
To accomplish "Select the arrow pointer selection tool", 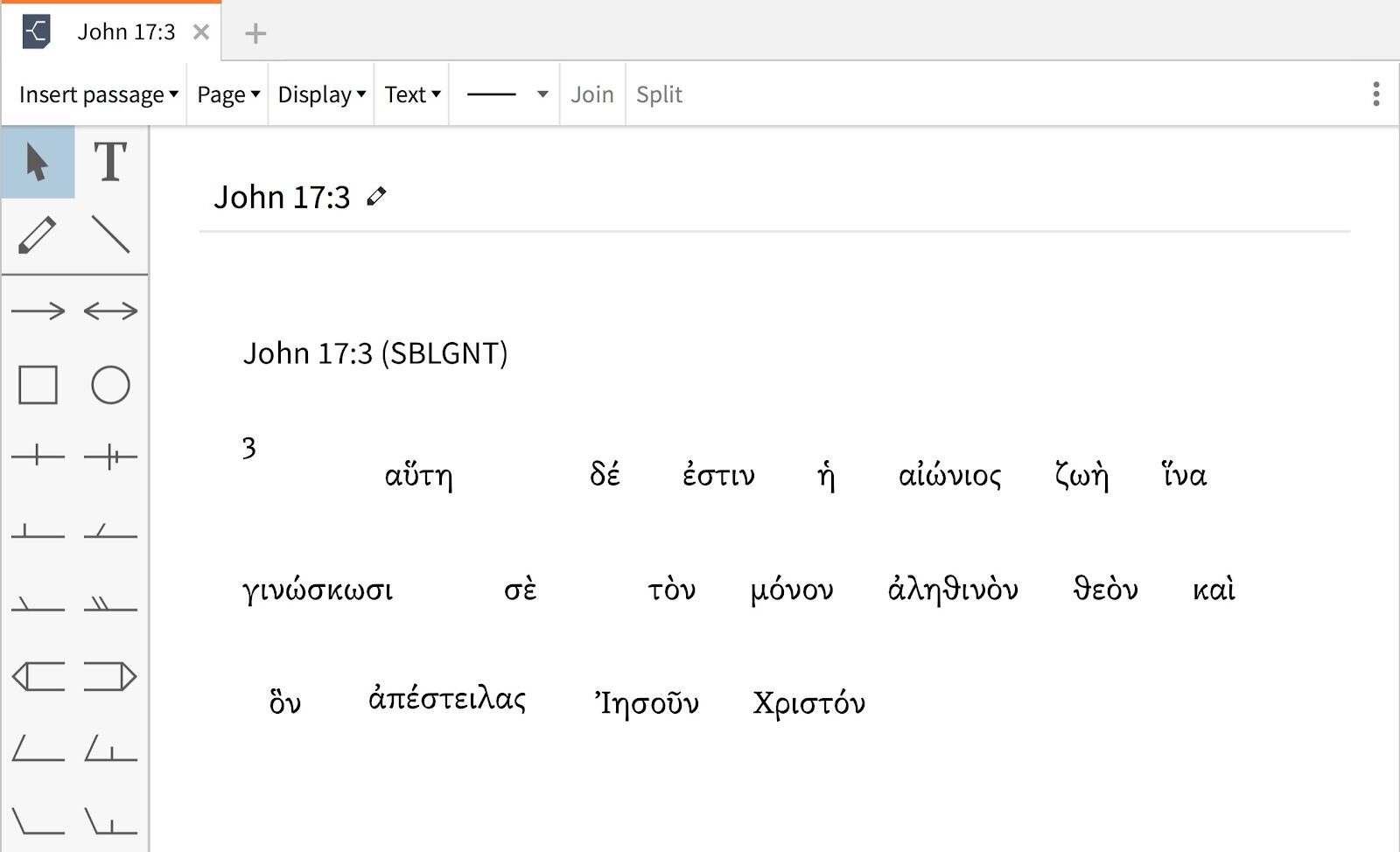I will pos(38,162).
